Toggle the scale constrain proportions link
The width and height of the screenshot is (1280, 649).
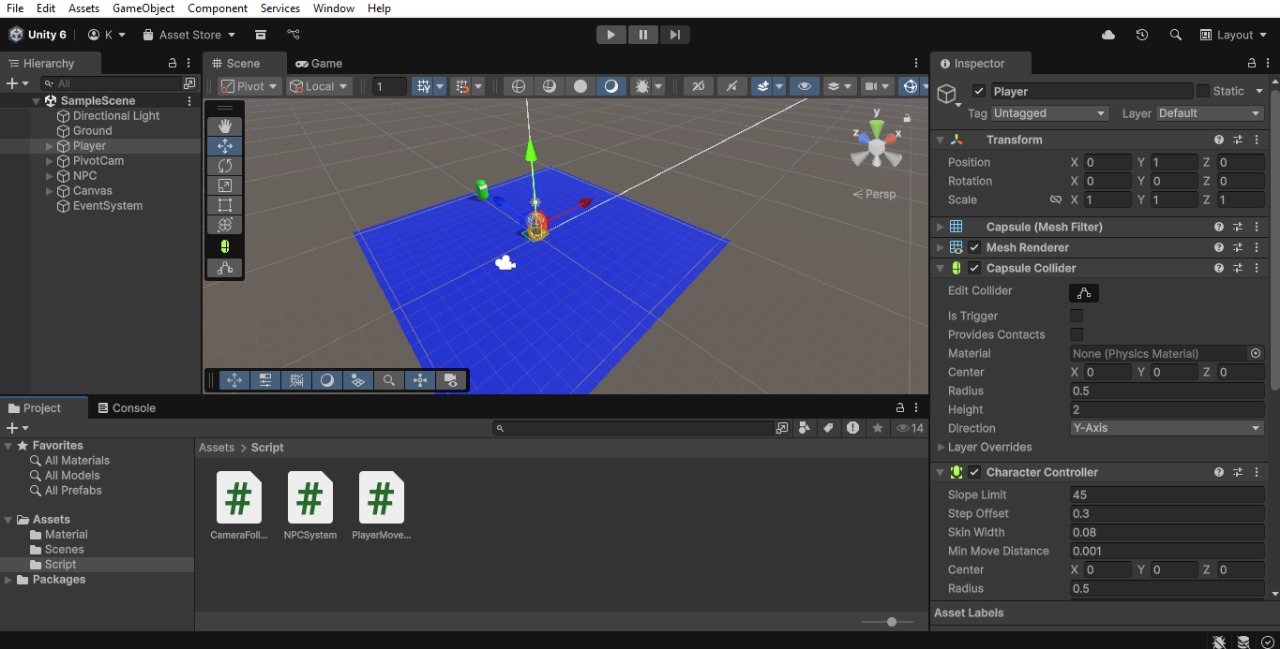pyautogui.click(x=1055, y=200)
